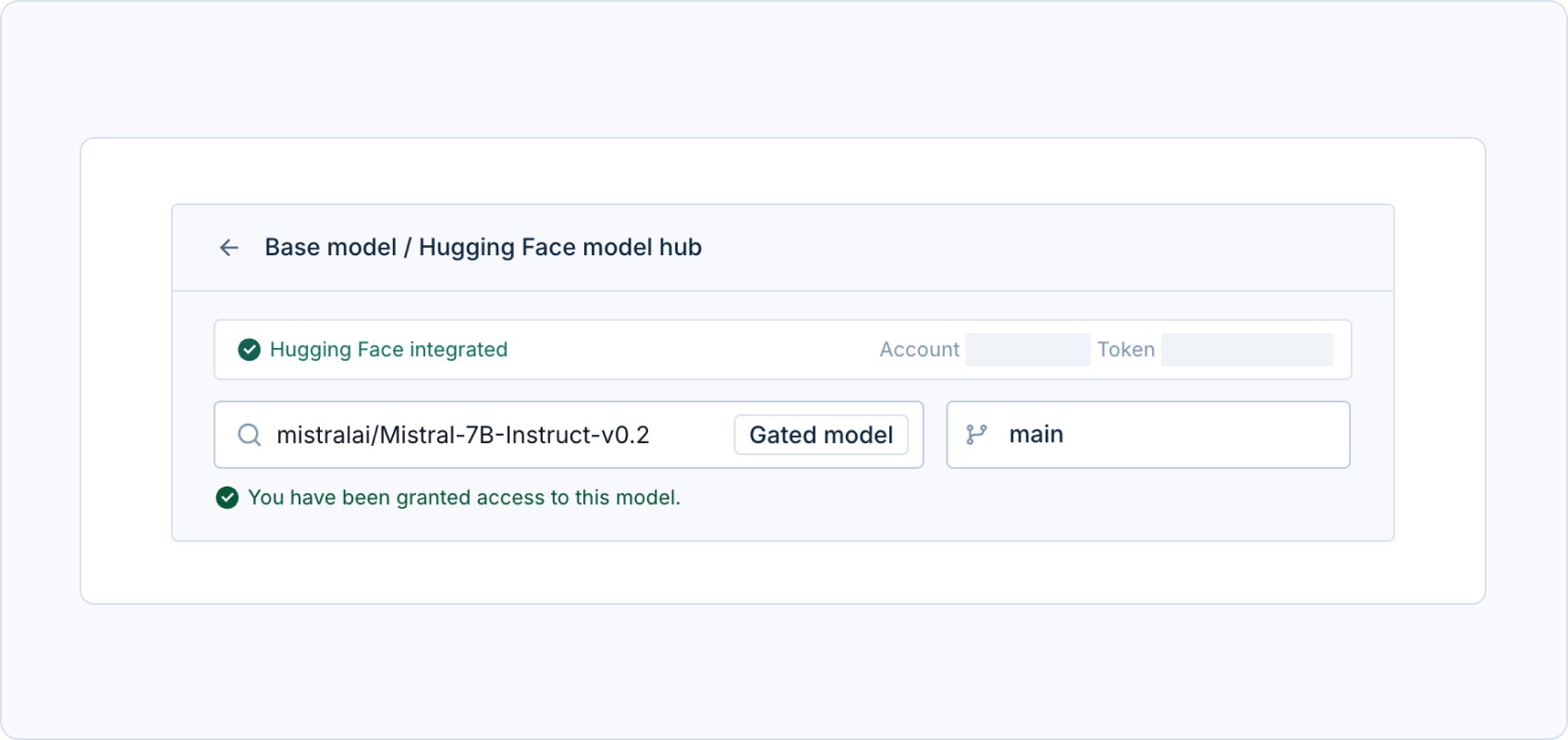The height and width of the screenshot is (740, 1568).
Task: Click the Hugging Face integrated status text
Action: [388, 350]
